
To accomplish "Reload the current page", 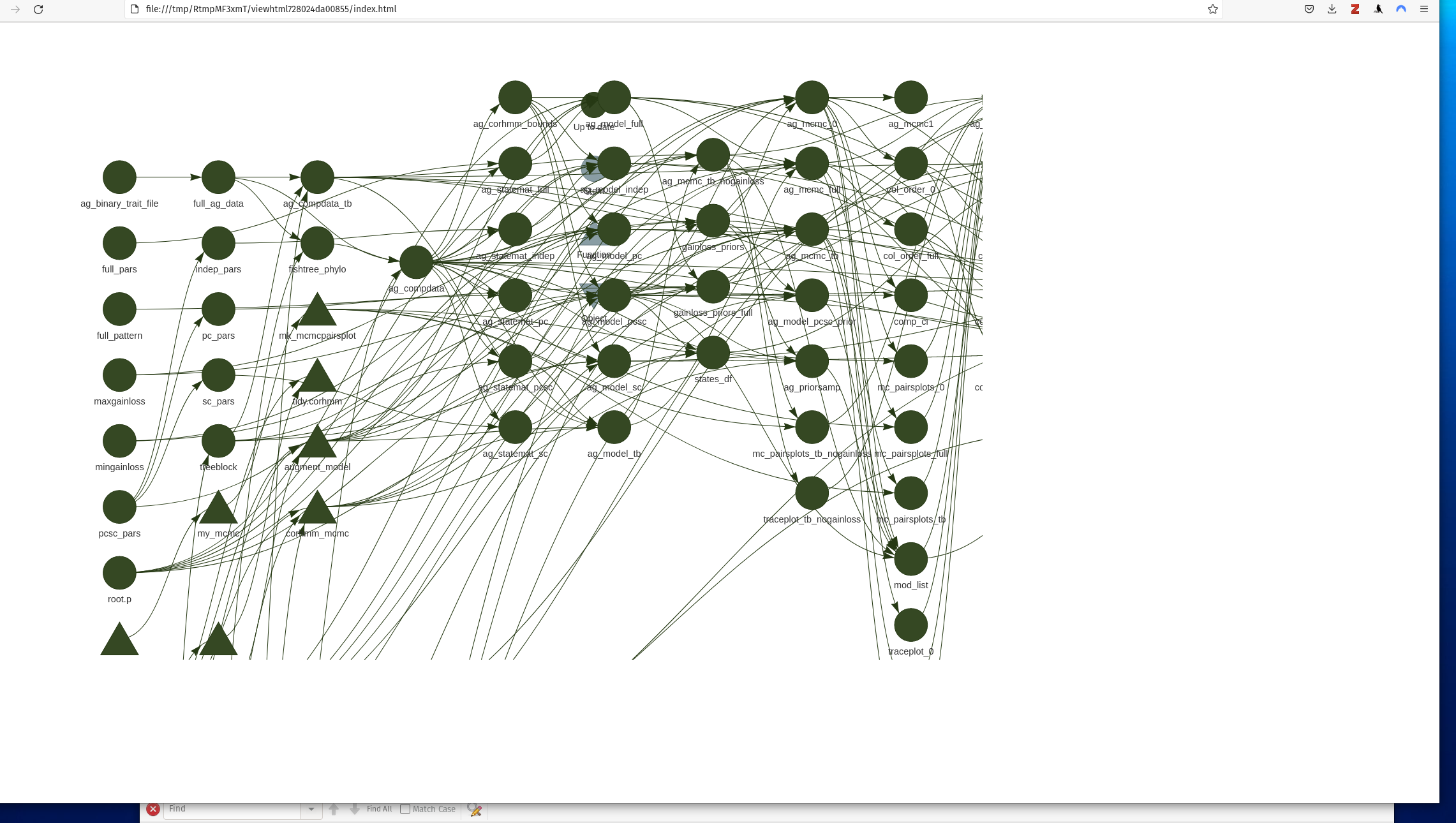I will tap(38, 9).
